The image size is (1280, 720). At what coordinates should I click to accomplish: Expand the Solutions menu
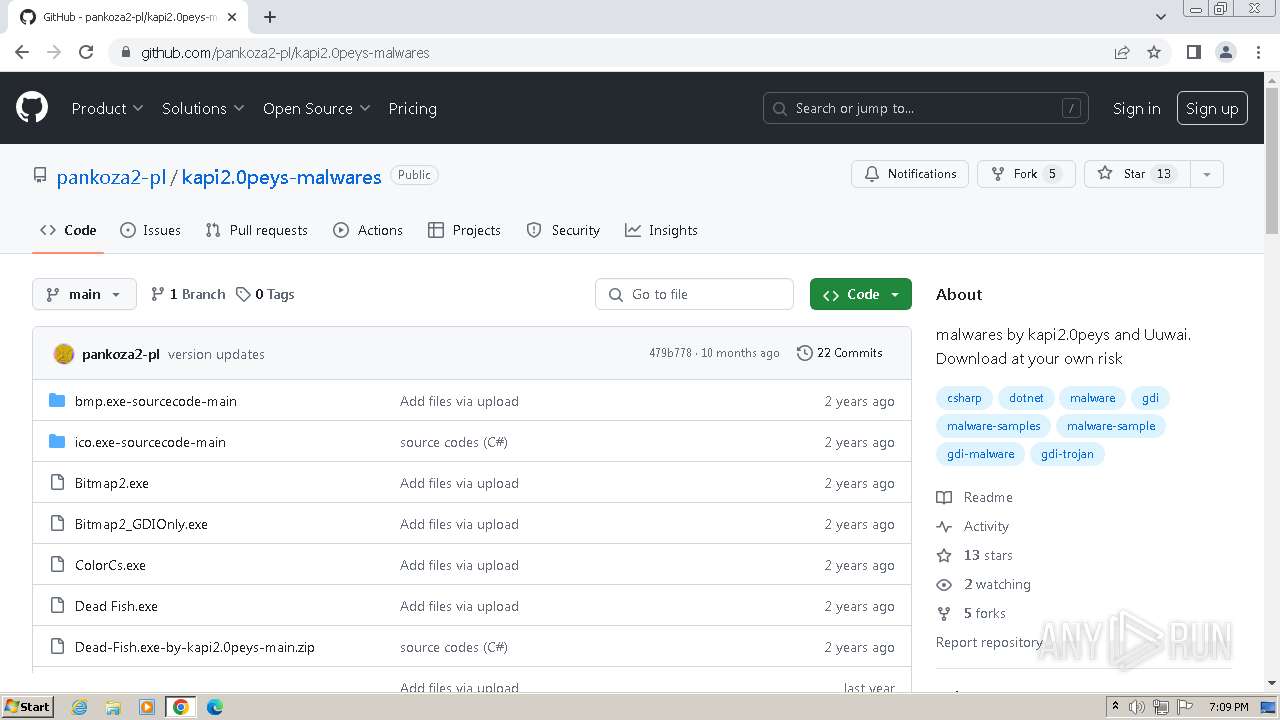tap(203, 108)
